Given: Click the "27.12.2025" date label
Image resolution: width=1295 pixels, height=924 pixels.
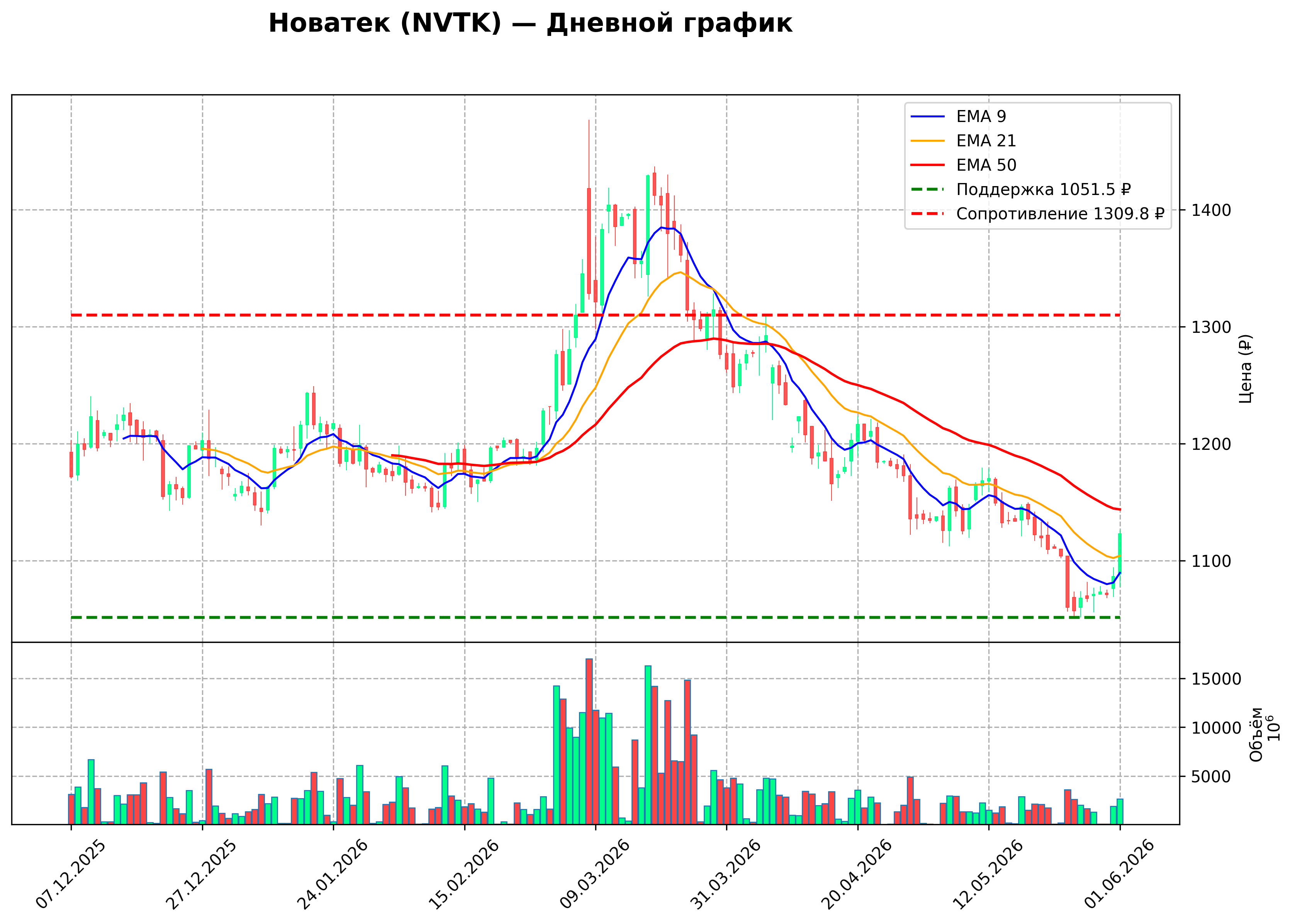Looking at the screenshot, I should pos(201,875).
